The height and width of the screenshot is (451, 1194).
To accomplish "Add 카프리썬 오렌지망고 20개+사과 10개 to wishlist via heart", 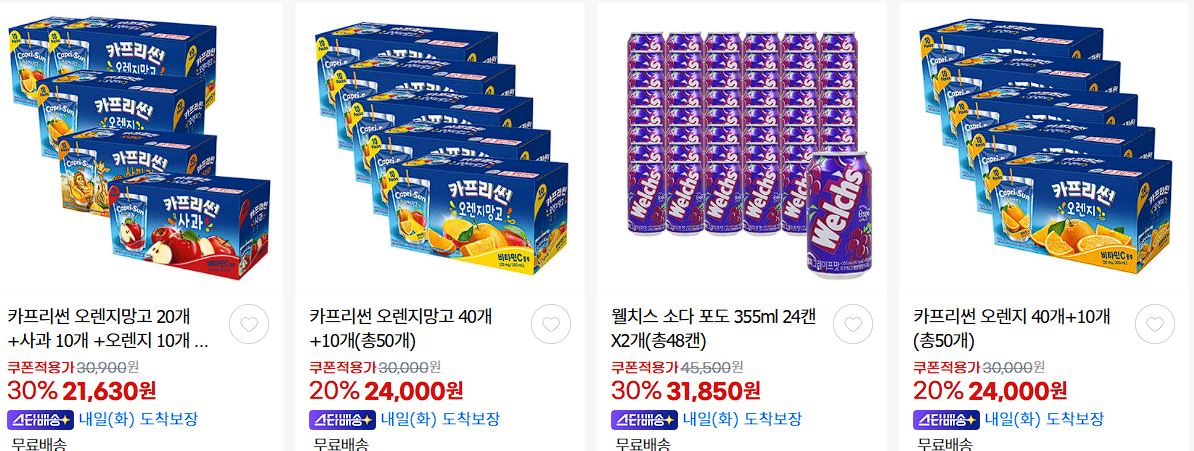I will (249, 324).
